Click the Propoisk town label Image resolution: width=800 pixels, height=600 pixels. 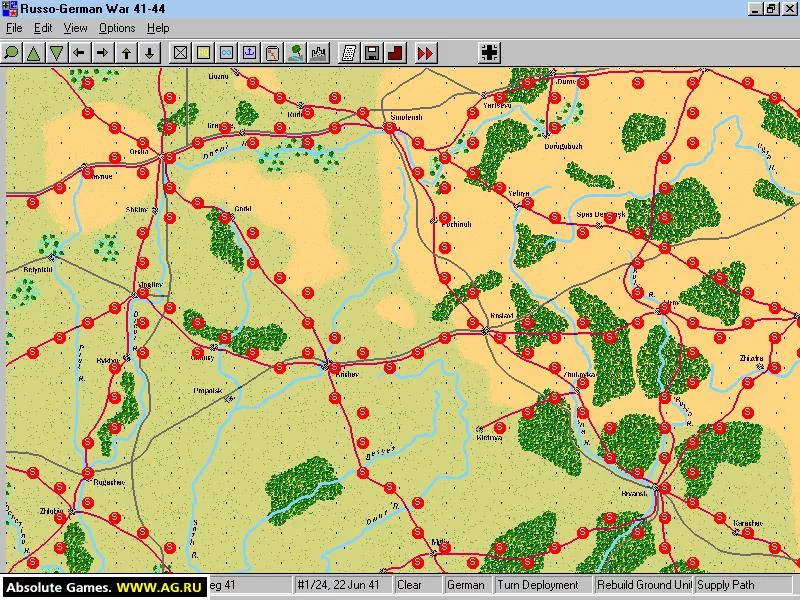click(208, 391)
